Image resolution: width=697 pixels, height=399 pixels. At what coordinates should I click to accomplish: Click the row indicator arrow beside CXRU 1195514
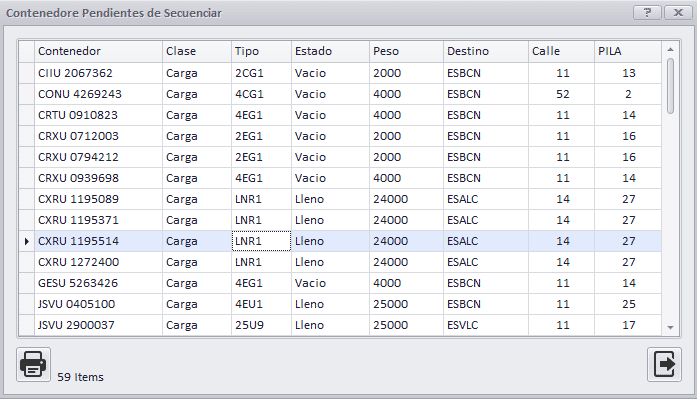pos(27,241)
